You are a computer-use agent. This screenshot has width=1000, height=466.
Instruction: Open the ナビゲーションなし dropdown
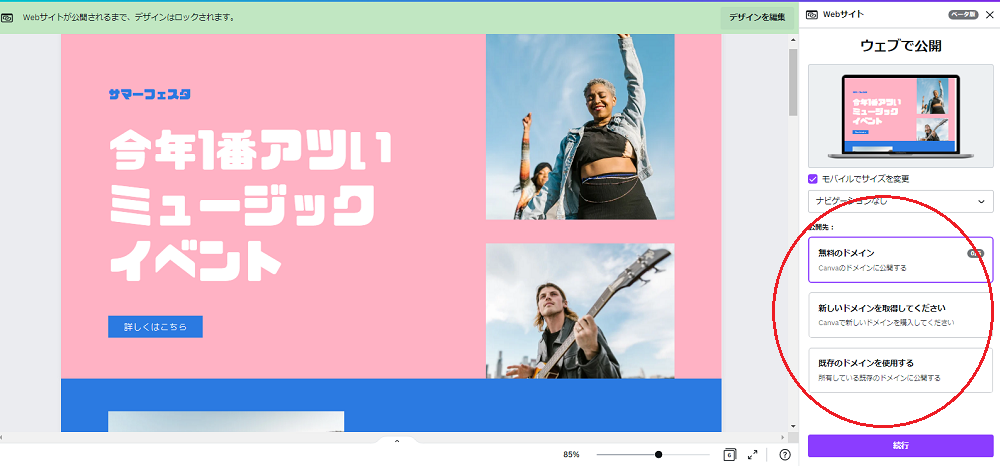pyautogui.click(x=900, y=202)
